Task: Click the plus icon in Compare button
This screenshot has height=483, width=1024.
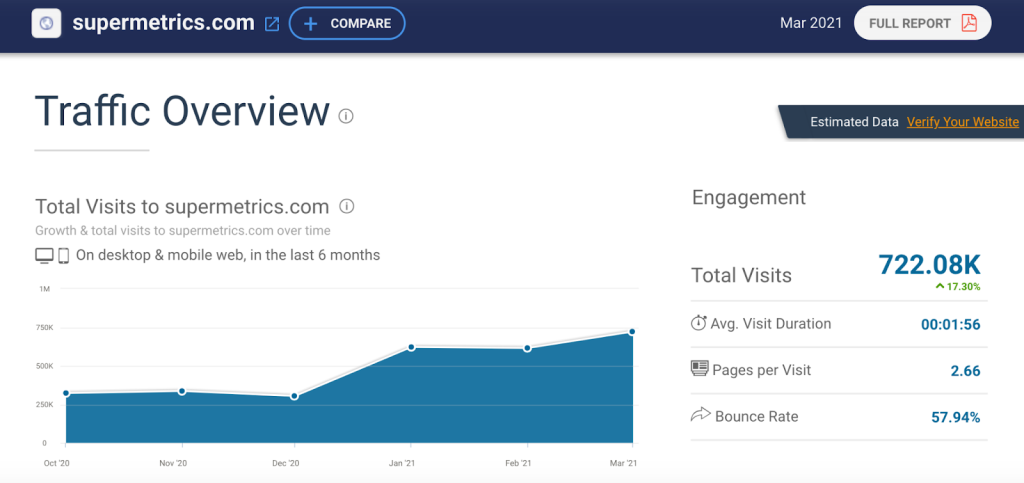Action: pos(311,23)
